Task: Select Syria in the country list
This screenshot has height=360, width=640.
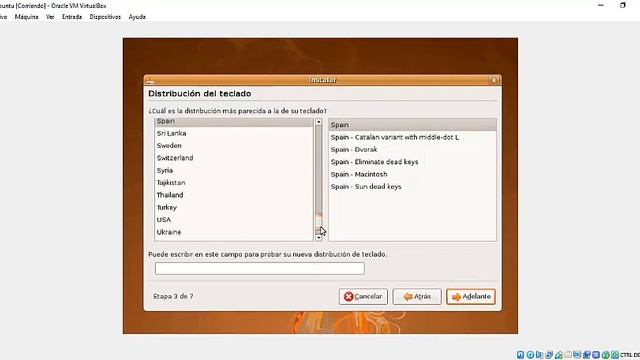Action: coord(234,170)
